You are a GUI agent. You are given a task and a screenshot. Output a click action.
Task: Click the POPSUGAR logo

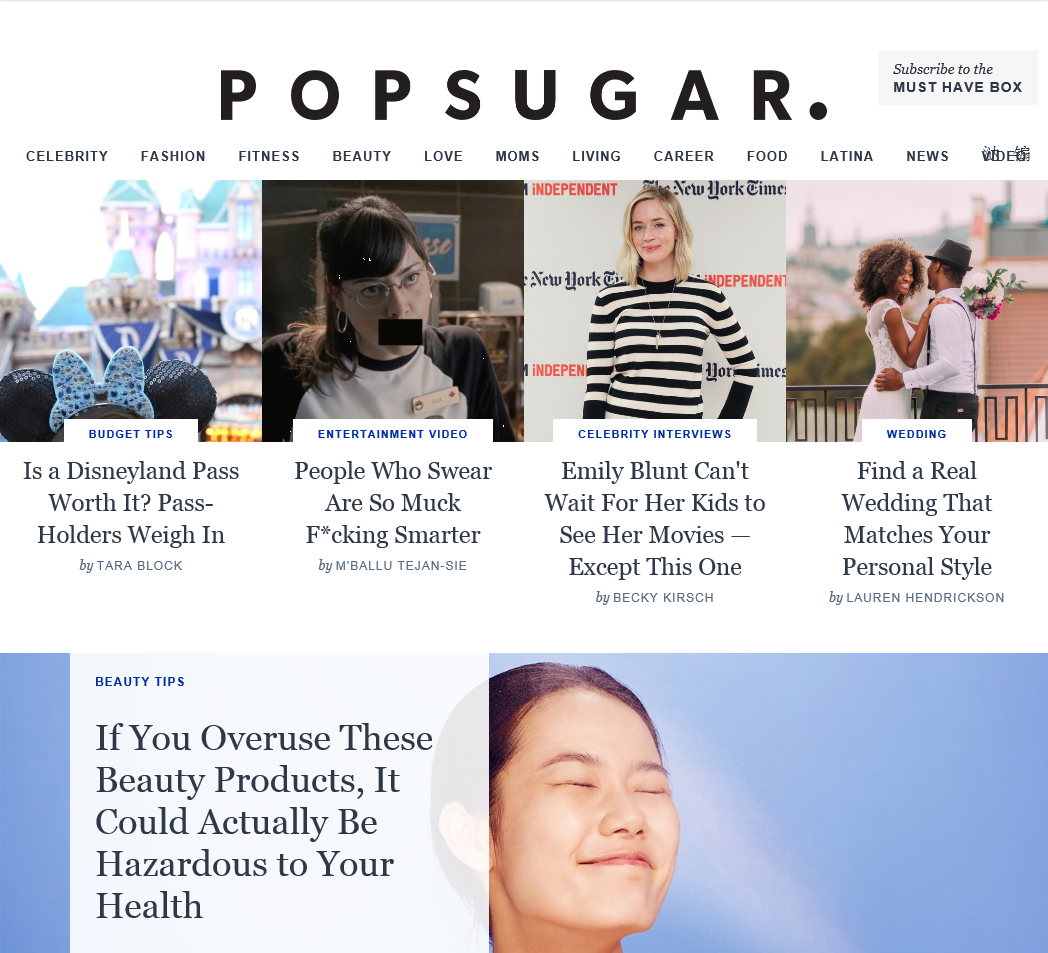[x=523, y=95]
